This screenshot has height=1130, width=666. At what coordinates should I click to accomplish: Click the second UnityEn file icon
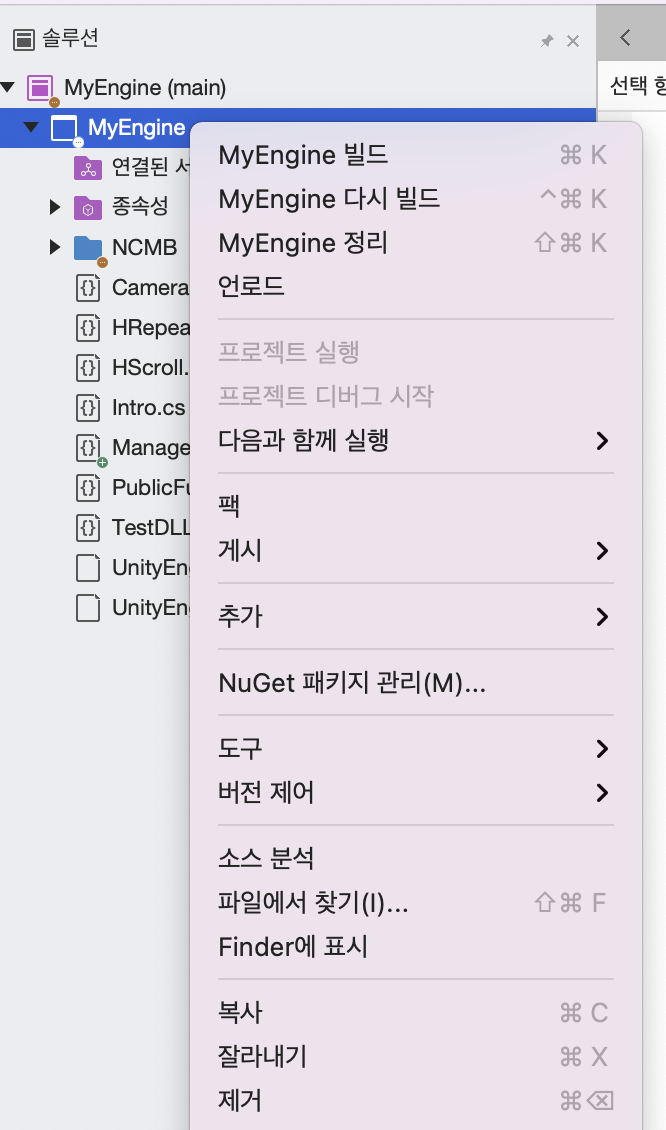point(88,608)
